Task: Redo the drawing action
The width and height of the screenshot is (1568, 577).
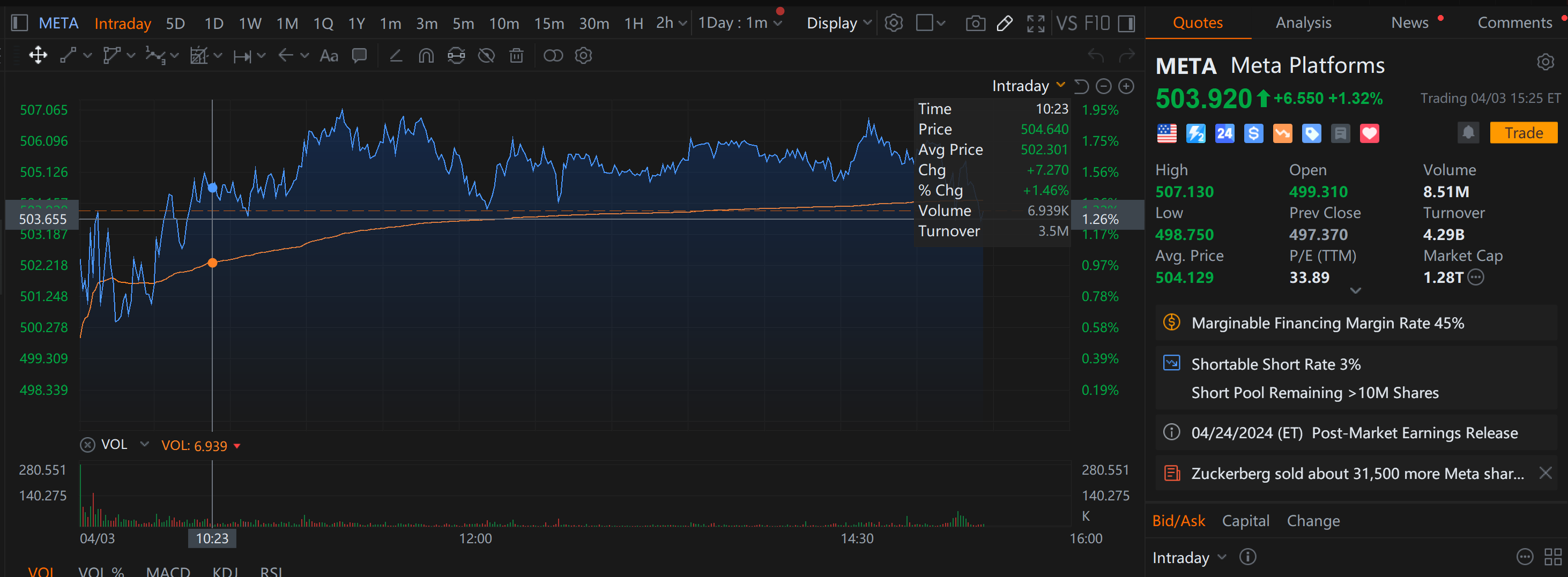Action: click(x=1127, y=55)
